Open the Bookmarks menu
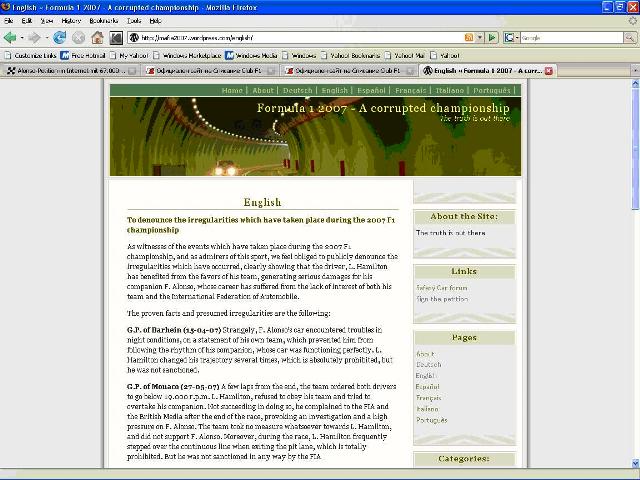Image resolution: width=640 pixels, height=480 pixels. click(x=104, y=21)
